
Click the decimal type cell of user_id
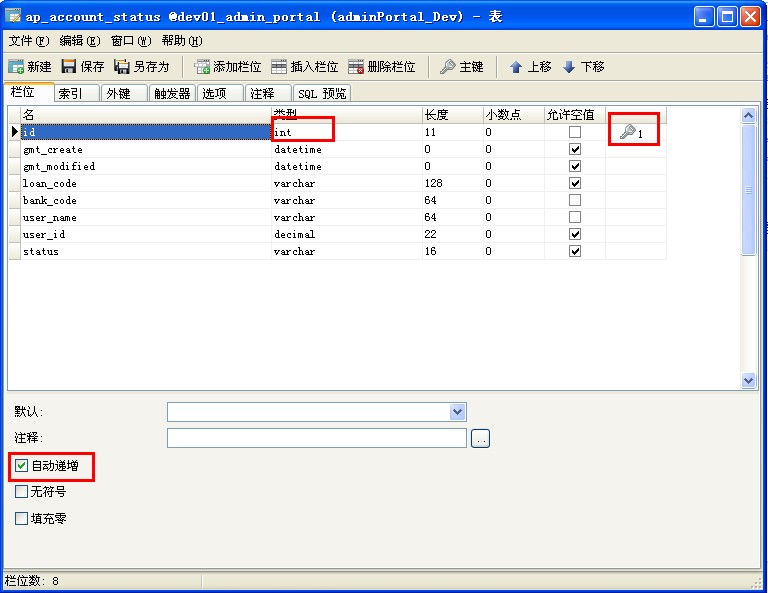(347, 234)
